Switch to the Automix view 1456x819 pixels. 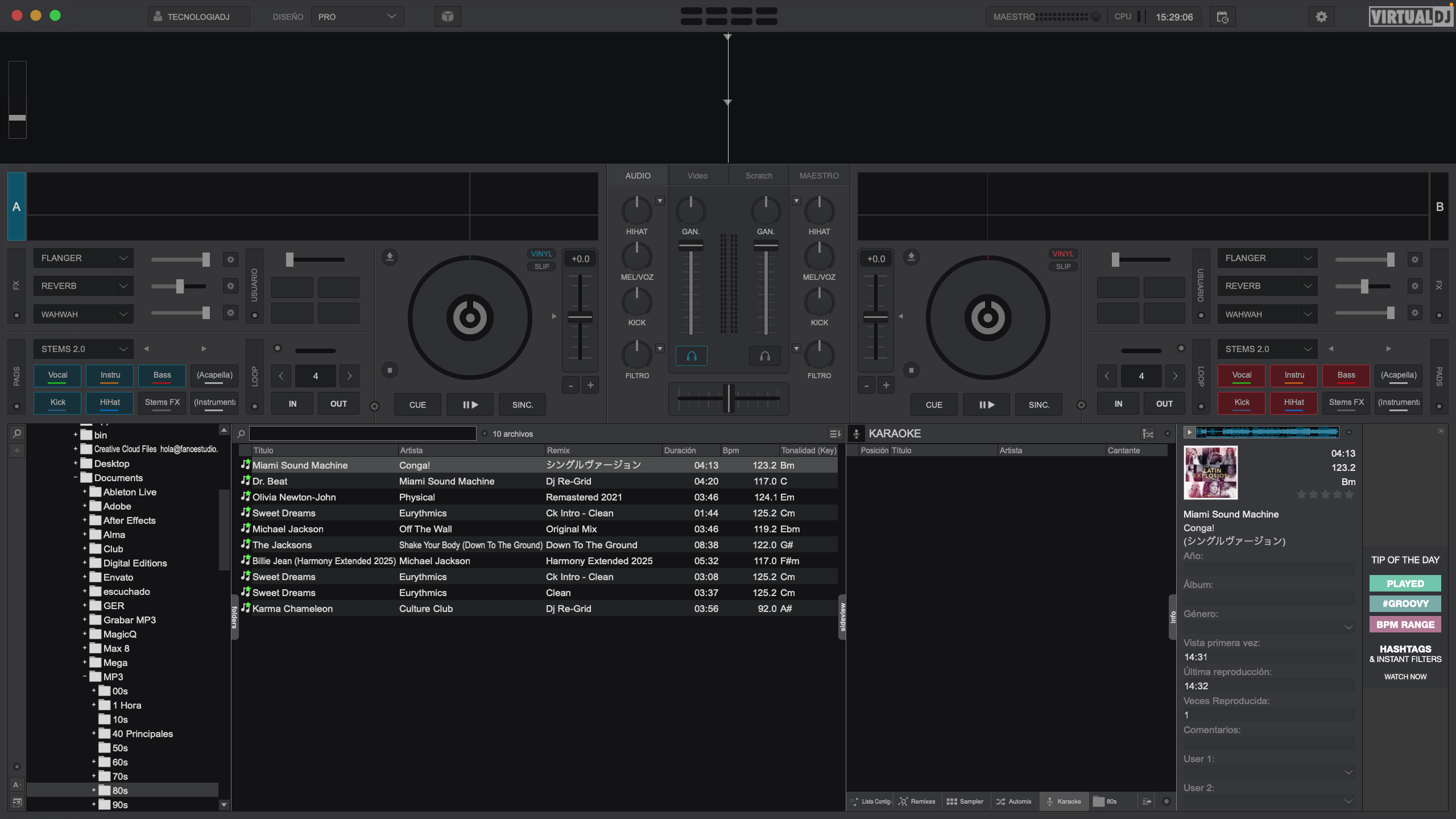click(1014, 801)
